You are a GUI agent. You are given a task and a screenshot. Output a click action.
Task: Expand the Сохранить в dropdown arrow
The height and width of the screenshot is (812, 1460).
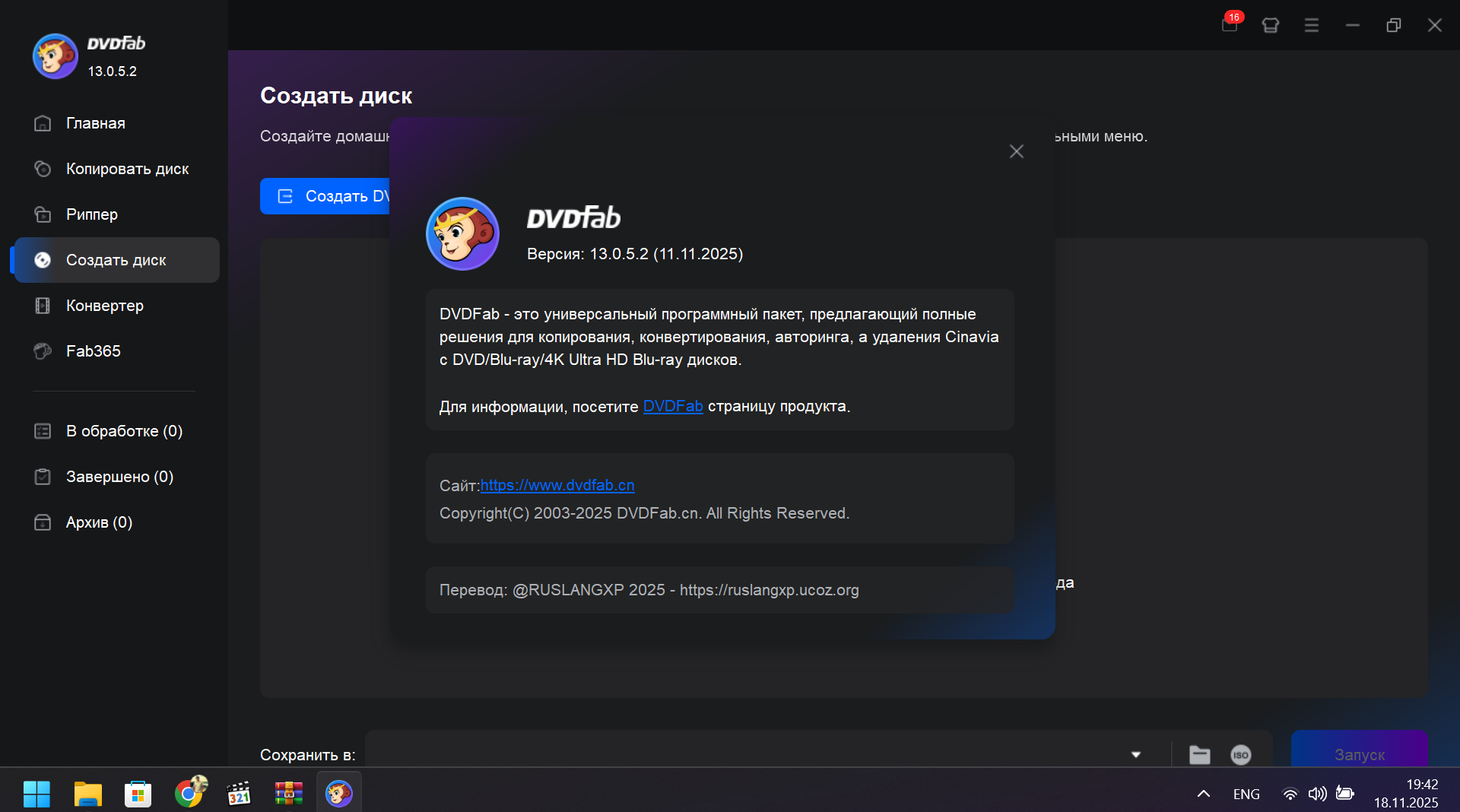1136,755
